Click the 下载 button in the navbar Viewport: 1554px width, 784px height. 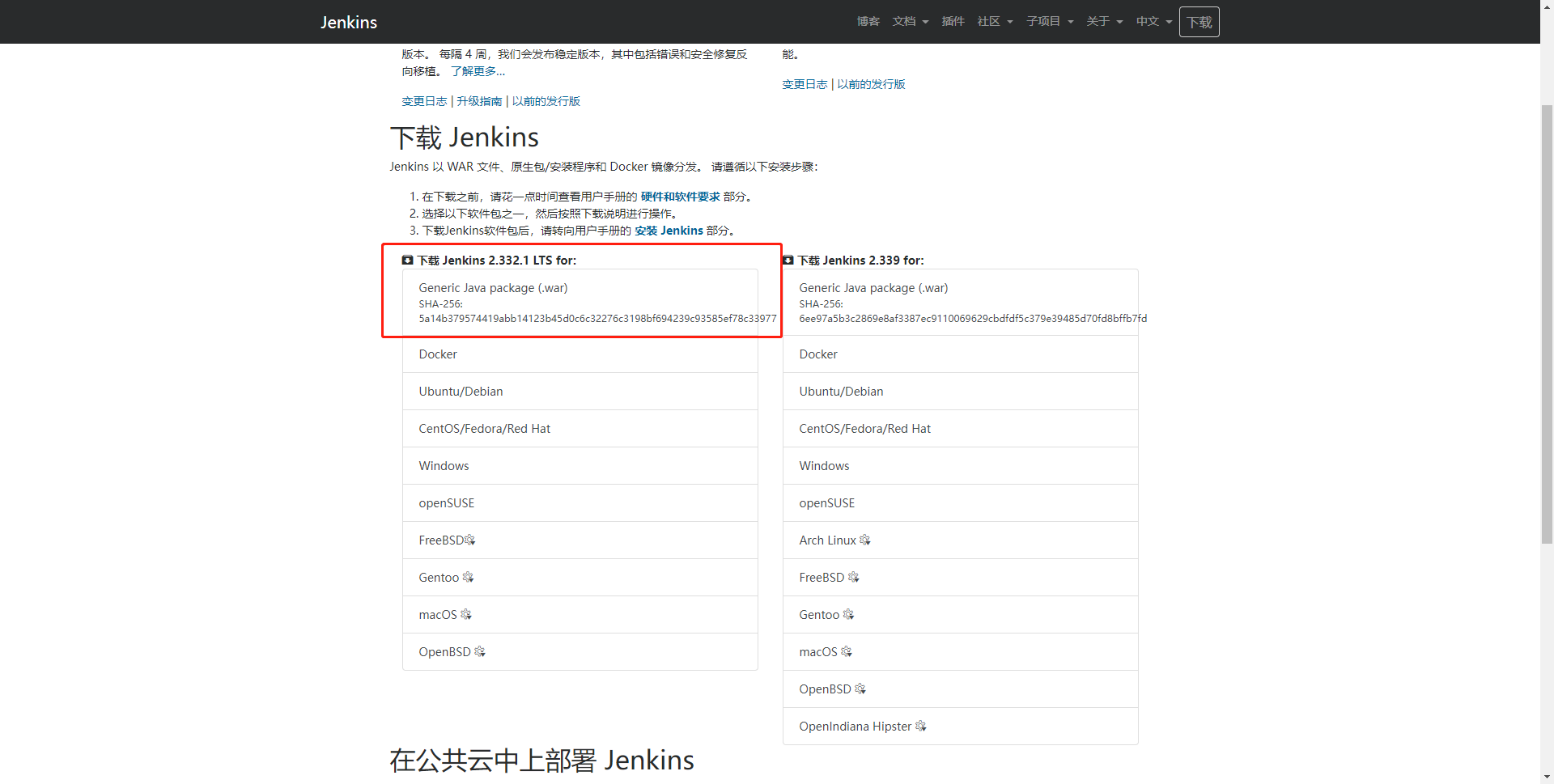pyautogui.click(x=1199, y=22)
